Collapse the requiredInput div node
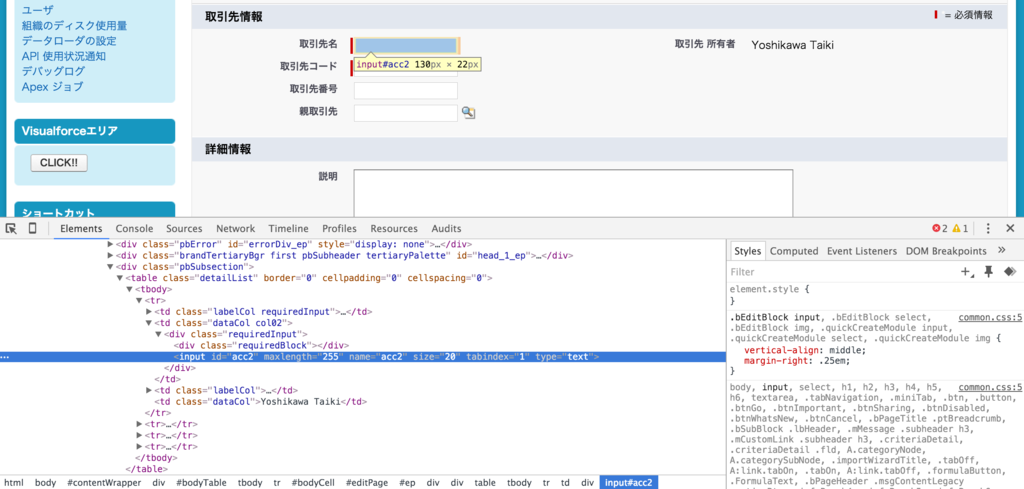 [x=158, y=334]
